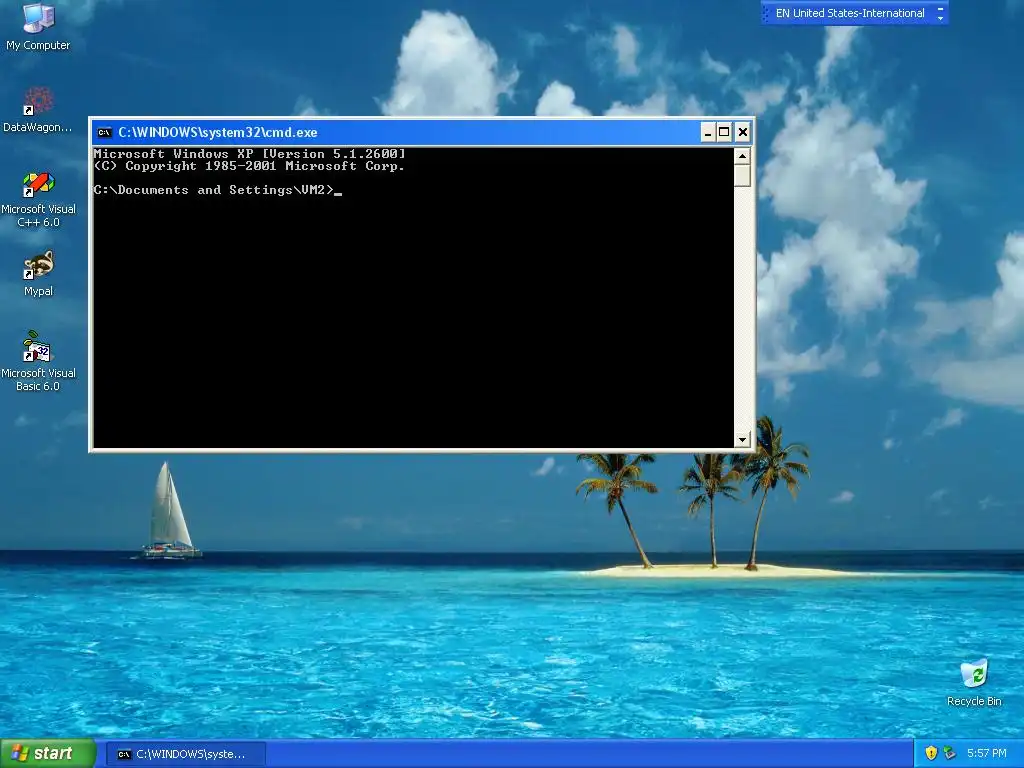Click the cmd scrollbar up arrow
Viewport: 1024px width, 768px height.
coord(742,156)
